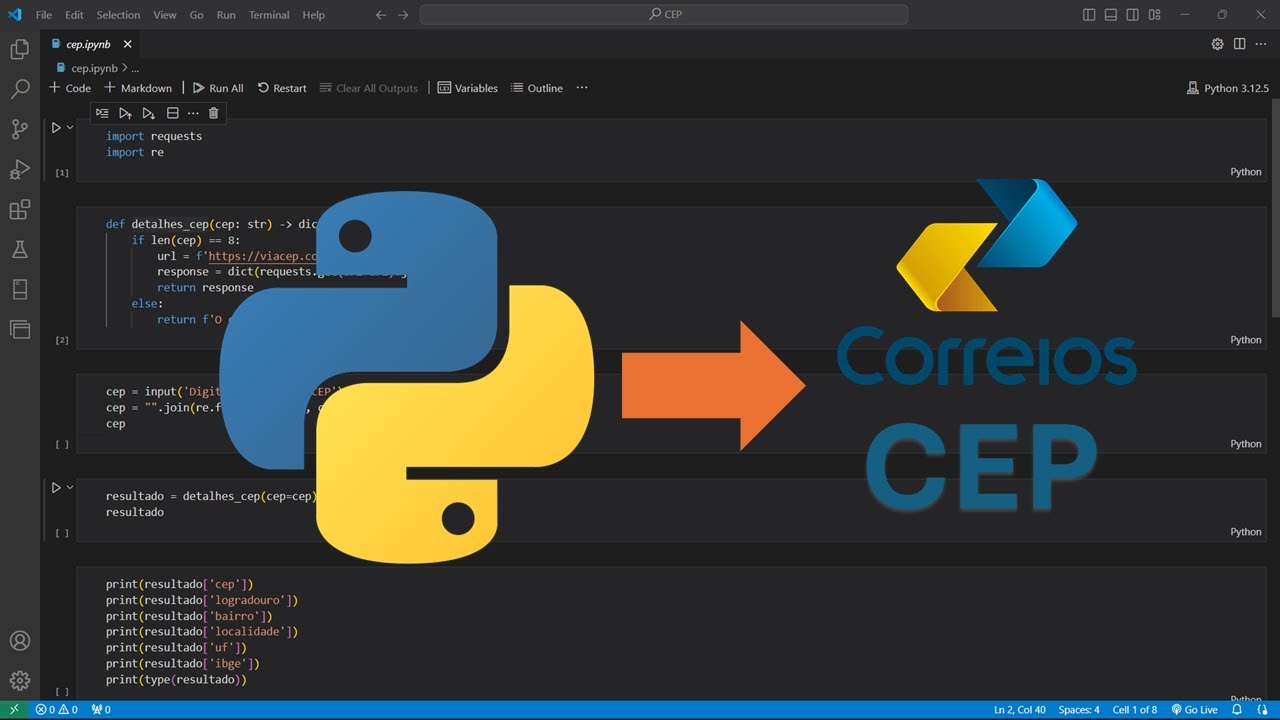Click Cell 1 of 8 status item
Screen dimensions: 1280x720
(1135, 710)
